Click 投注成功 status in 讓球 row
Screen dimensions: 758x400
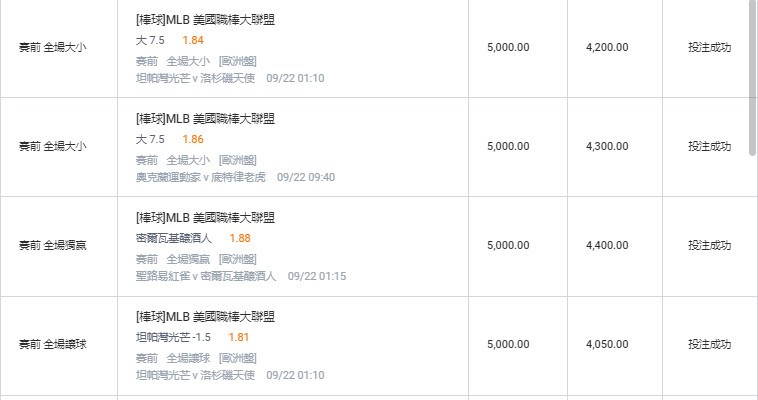(x=709, y=344)
